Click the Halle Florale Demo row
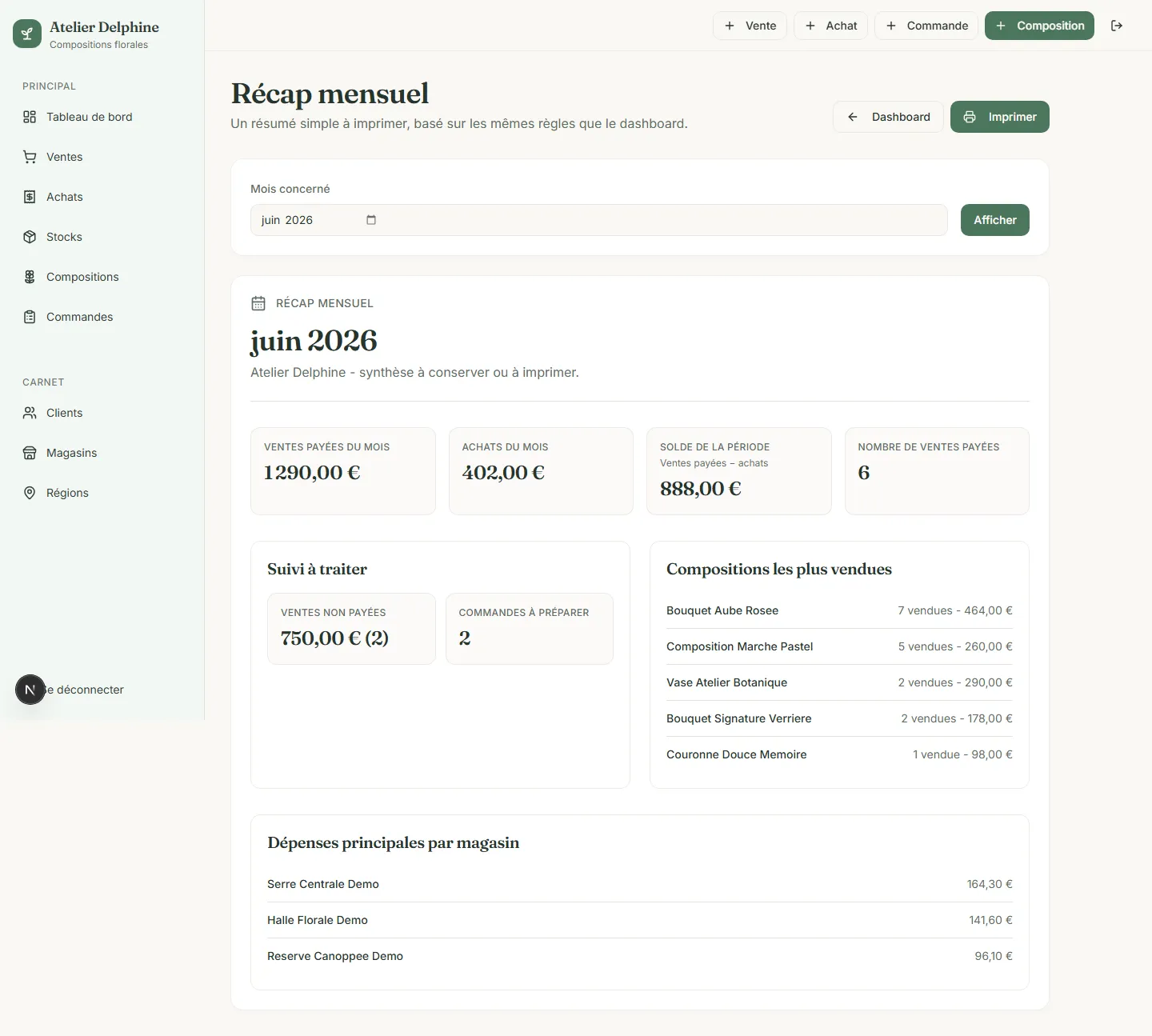The image size is (1152, 1036). (x=640, y=920)
